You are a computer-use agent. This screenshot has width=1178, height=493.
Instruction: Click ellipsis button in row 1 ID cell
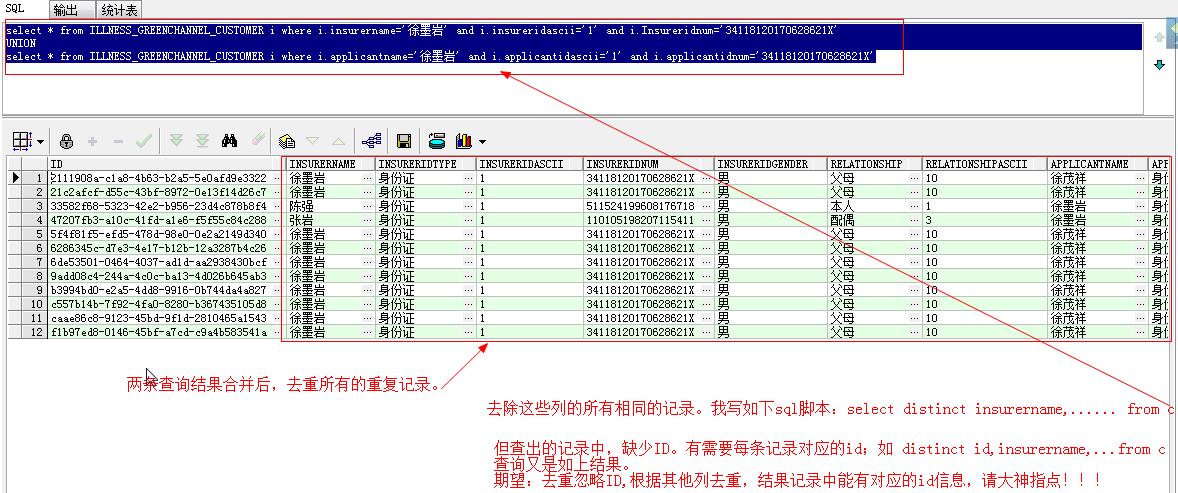[x=276, y=178]
